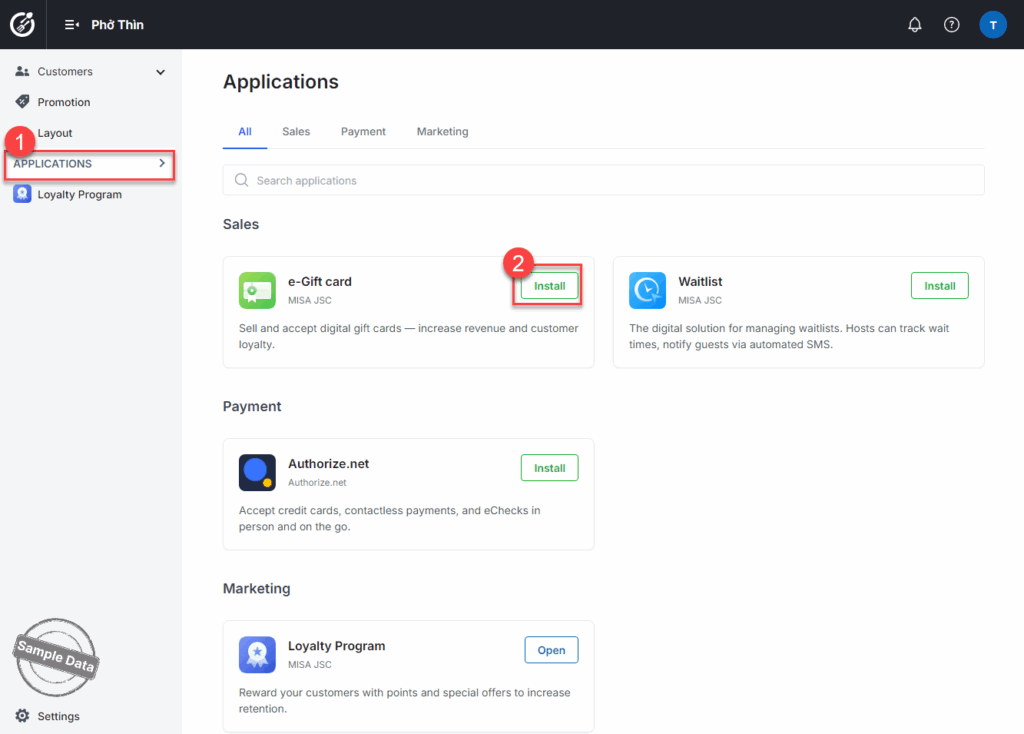The height and width of the screenshot is (734, 1024).
Task: Open notifications bell icon
Action: coord(914,25)
